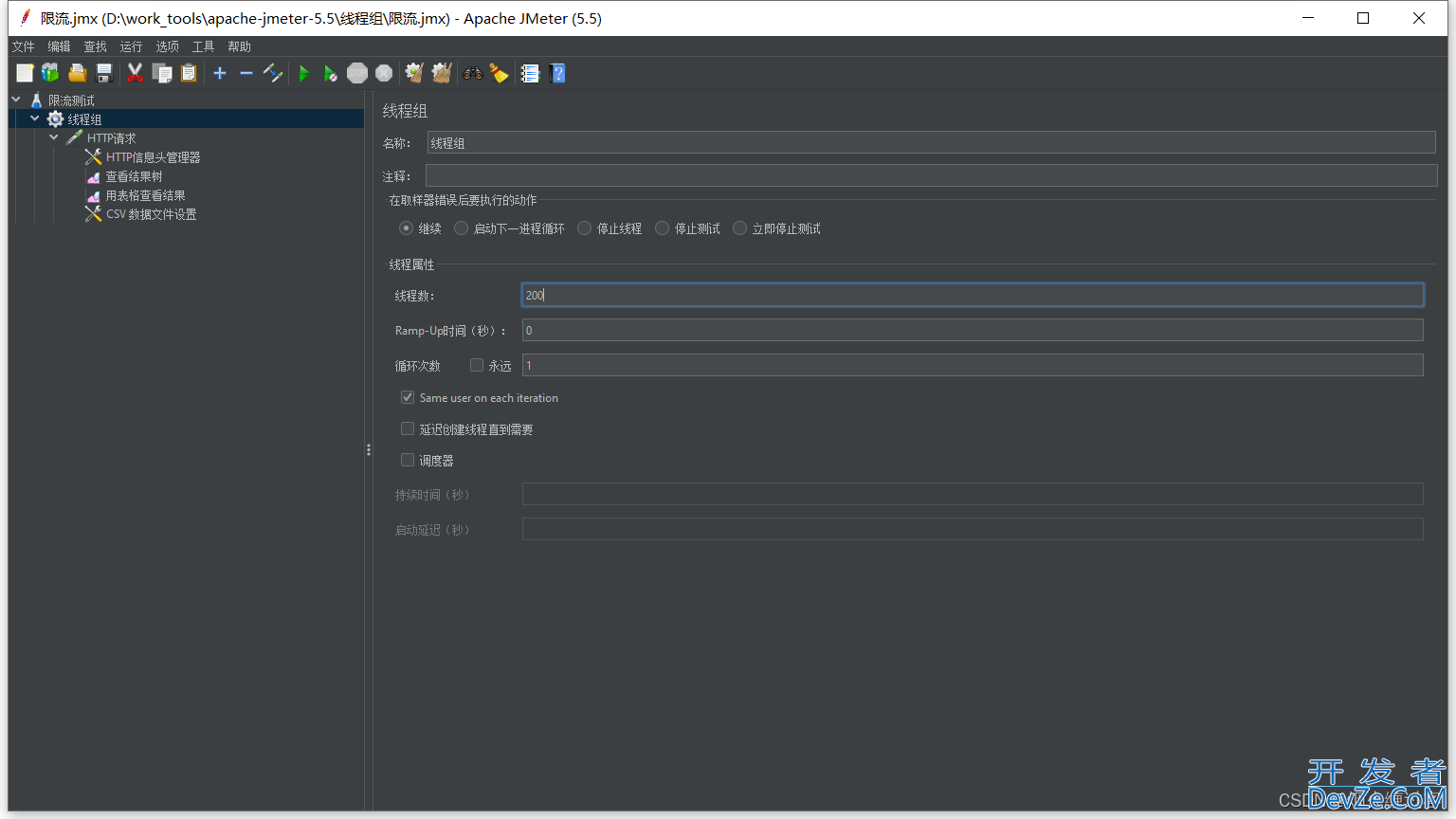Viewport: 1456px width, 819px height.
Task: Select HTTP请求 sampler in tree
Action: (112, 138)
